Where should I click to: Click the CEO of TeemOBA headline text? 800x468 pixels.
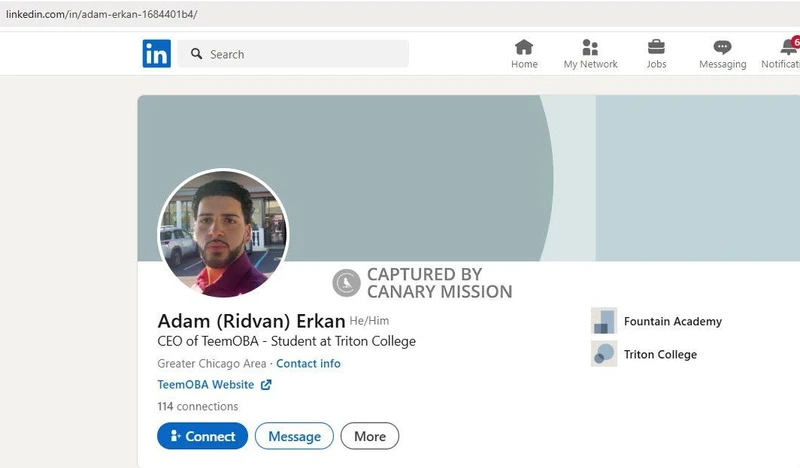(x=286, y=341)
